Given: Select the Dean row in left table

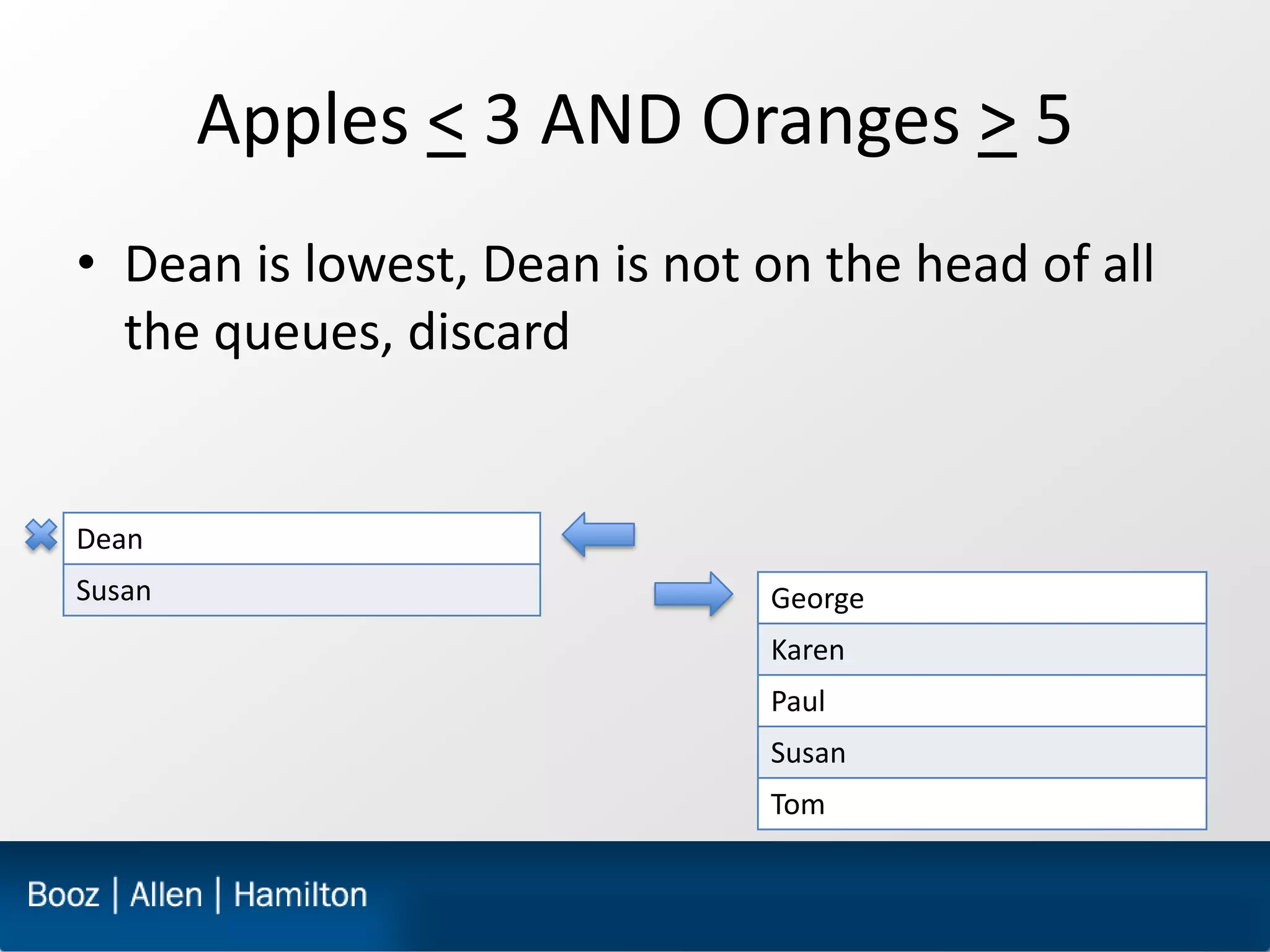Looking at the screenshot, I should [x=302, y=539].
